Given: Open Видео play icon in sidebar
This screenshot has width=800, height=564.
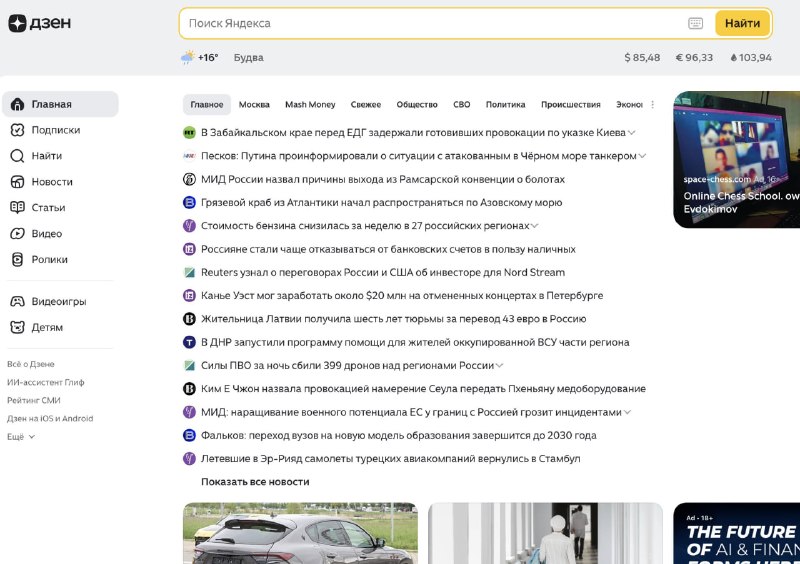Looking at the screenshot, I should point(17,233).
